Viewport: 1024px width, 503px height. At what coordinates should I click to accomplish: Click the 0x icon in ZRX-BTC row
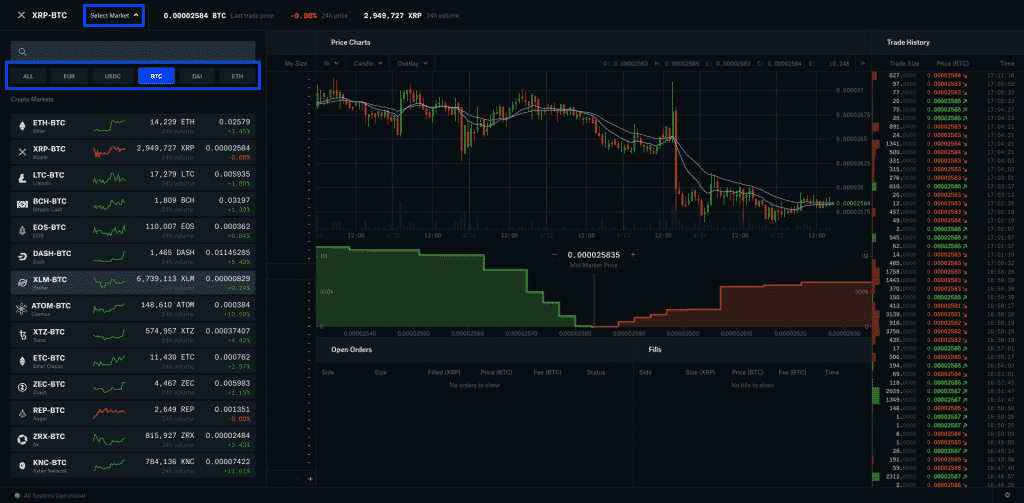tap(22, 439)
